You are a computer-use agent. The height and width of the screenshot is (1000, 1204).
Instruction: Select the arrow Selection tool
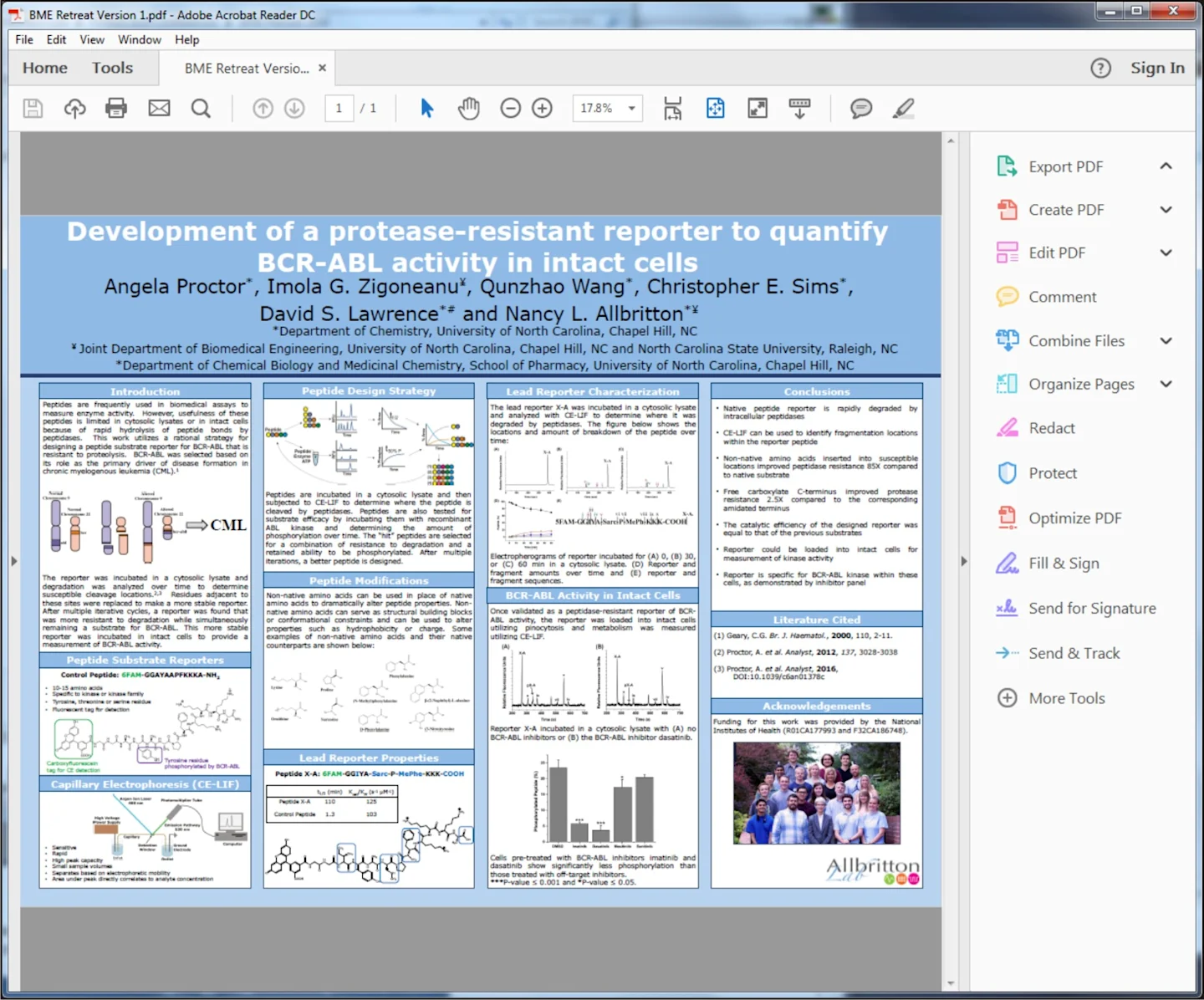tap(426, 108)
